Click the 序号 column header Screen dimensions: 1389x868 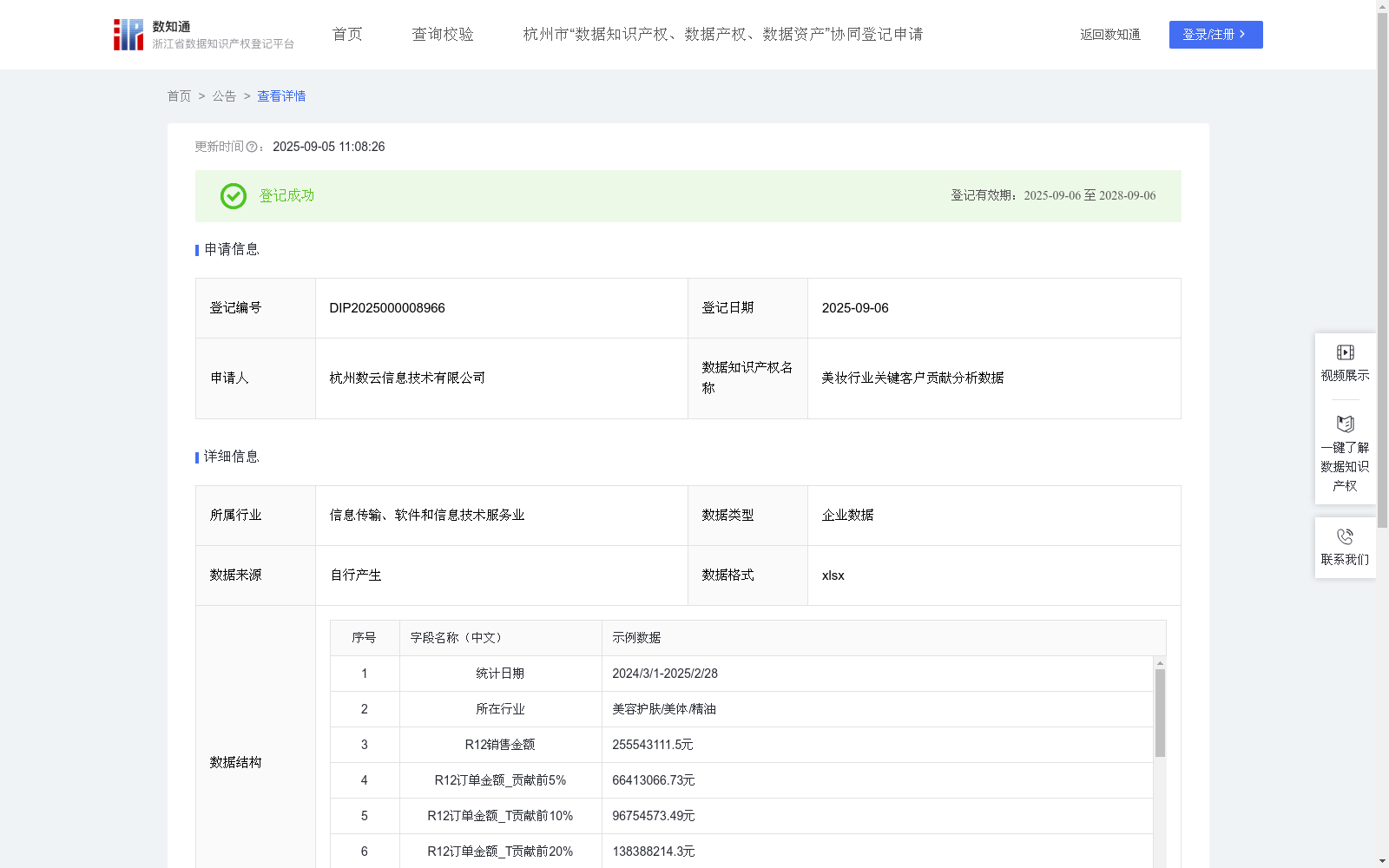(x=364, y=638)
